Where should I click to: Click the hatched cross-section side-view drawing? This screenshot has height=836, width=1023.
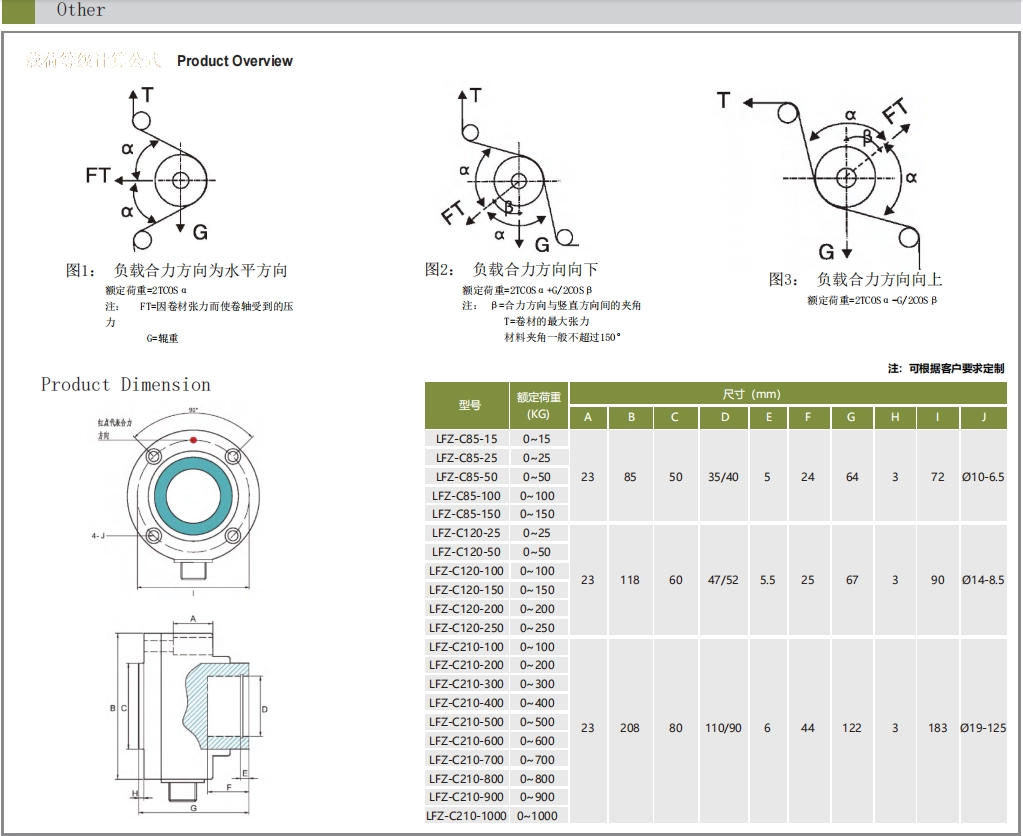192,708
